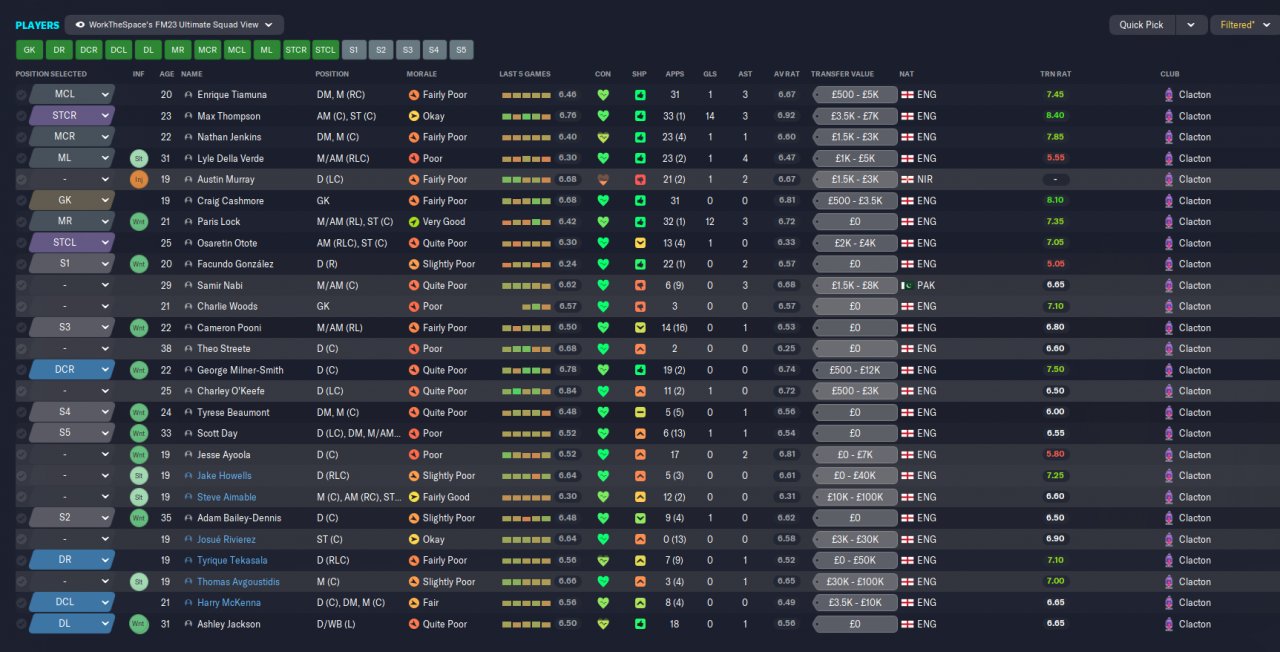Viewport: 1280px width, 652px height.
Task: Toggle selection checkbox for Ashley Jackson
Action: 21,624
